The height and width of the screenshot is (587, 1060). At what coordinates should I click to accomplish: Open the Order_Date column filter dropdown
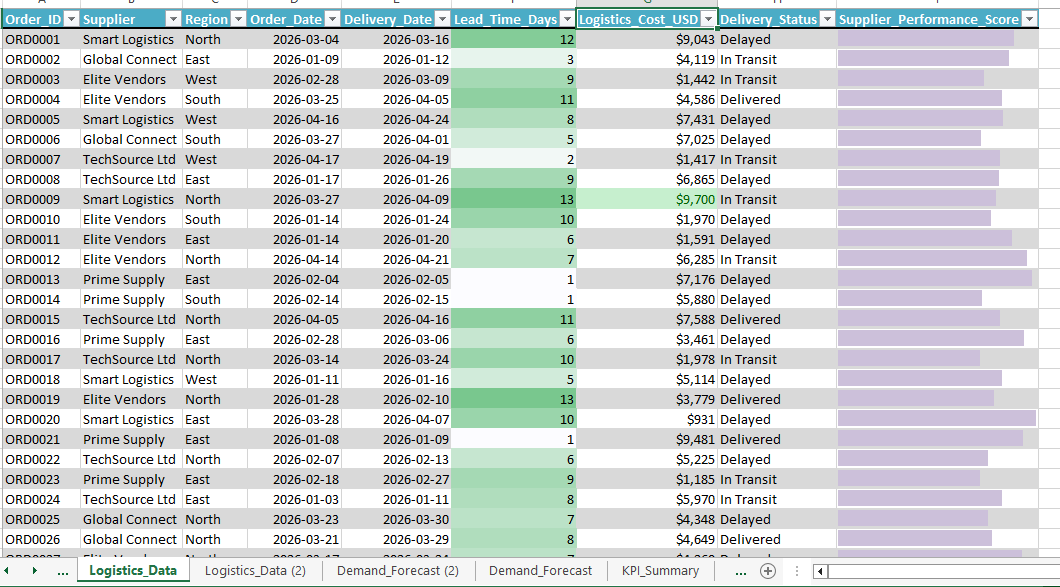(x=332, y=19)
